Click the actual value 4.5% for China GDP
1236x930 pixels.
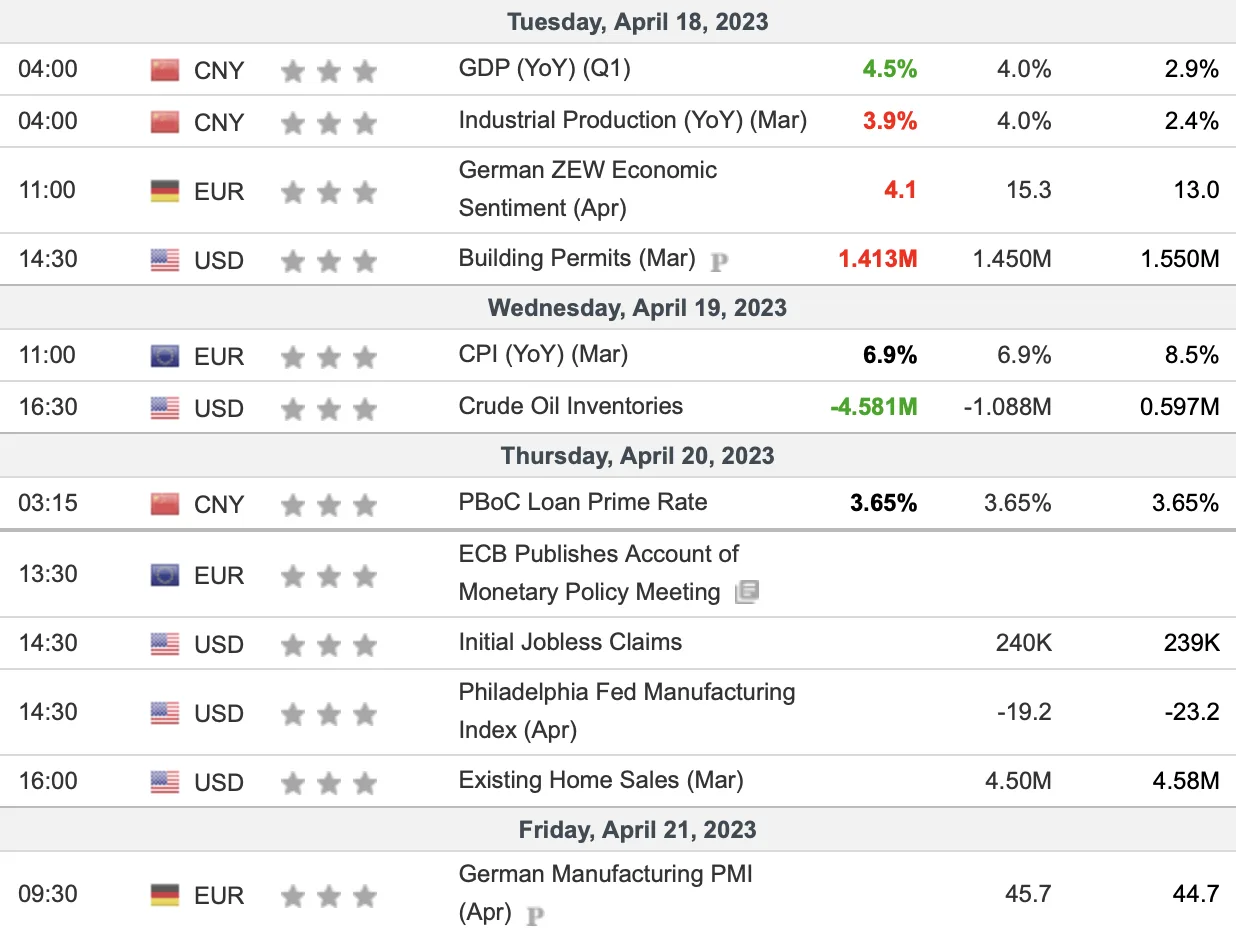coord(890,69)
